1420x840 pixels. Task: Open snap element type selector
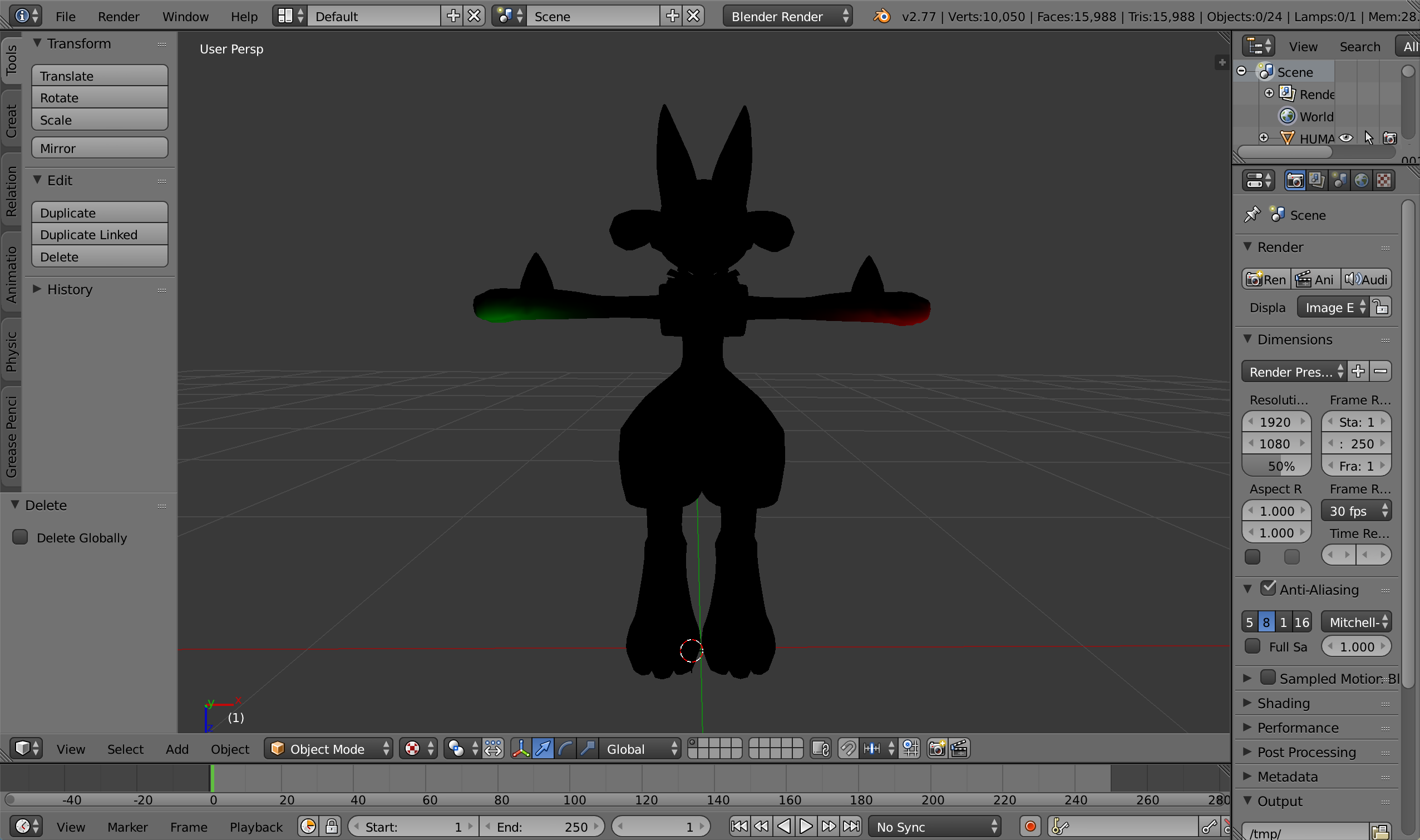coord(878,748)
